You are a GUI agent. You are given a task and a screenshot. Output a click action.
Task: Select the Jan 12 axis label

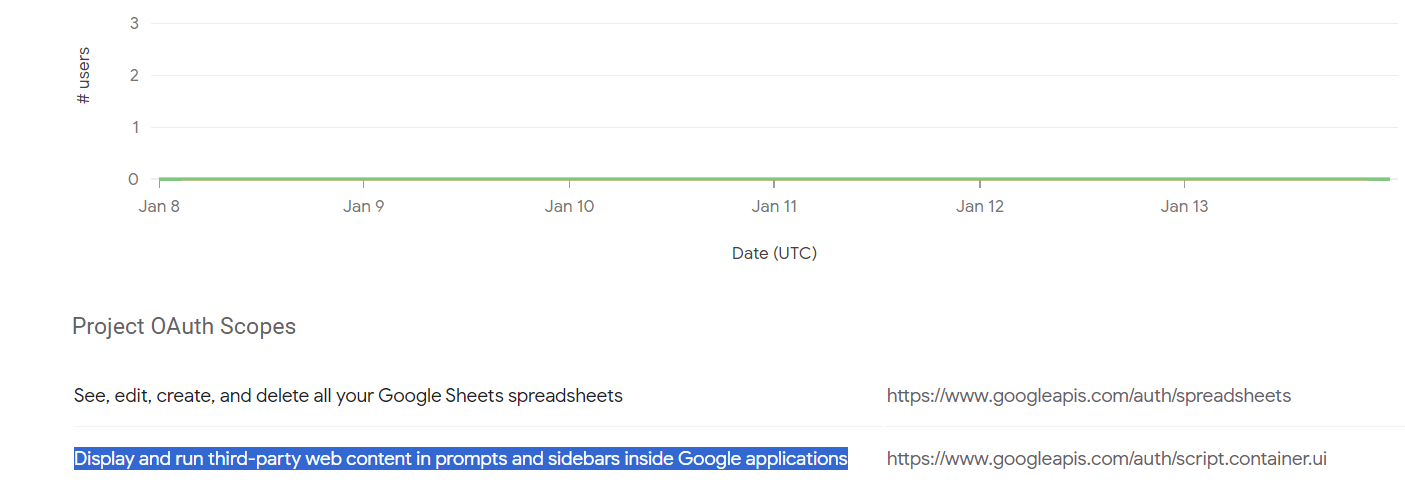[x=980, y=206]
